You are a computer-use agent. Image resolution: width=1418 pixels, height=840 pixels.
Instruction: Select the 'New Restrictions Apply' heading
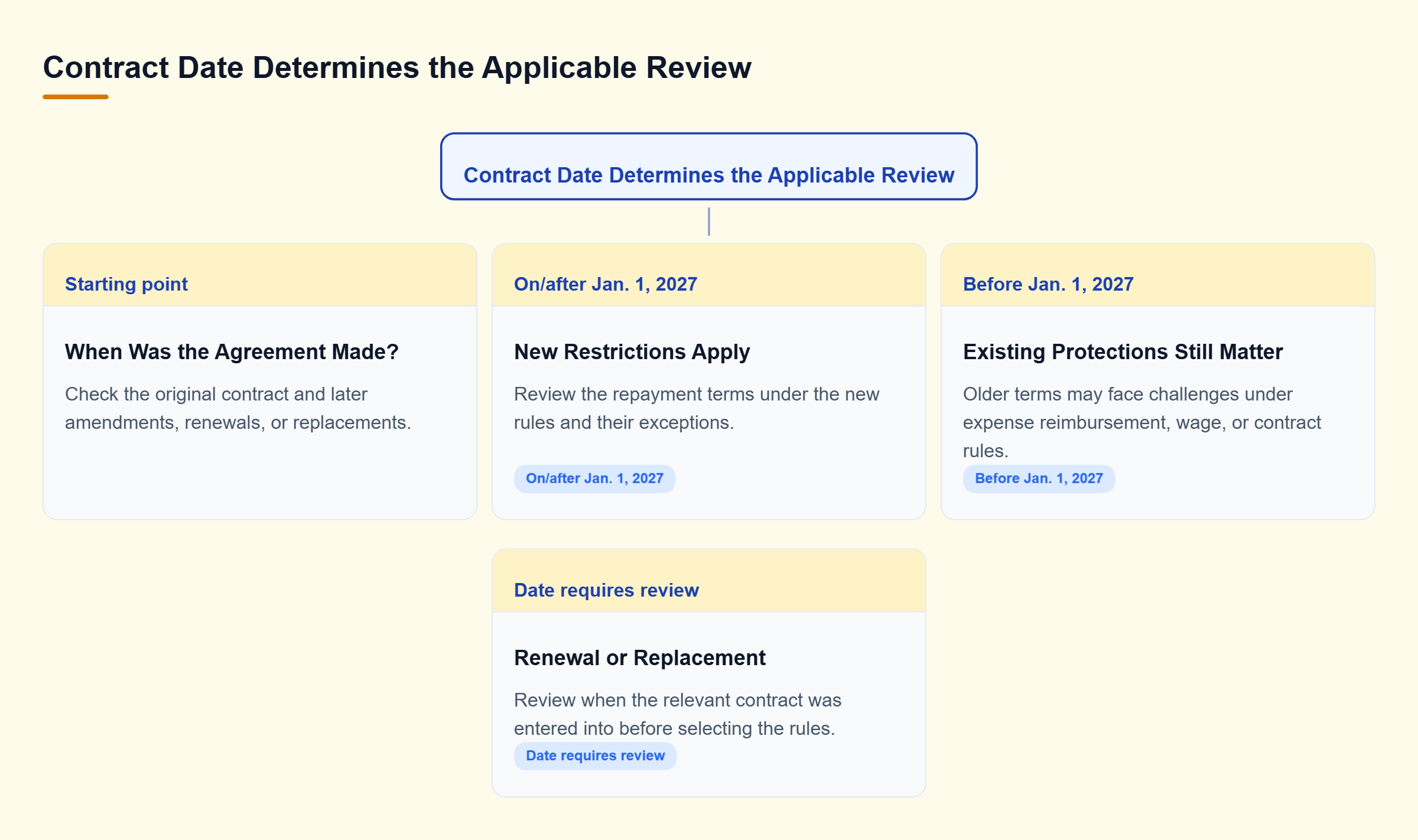pyautogui.click(x=632, y=351)
